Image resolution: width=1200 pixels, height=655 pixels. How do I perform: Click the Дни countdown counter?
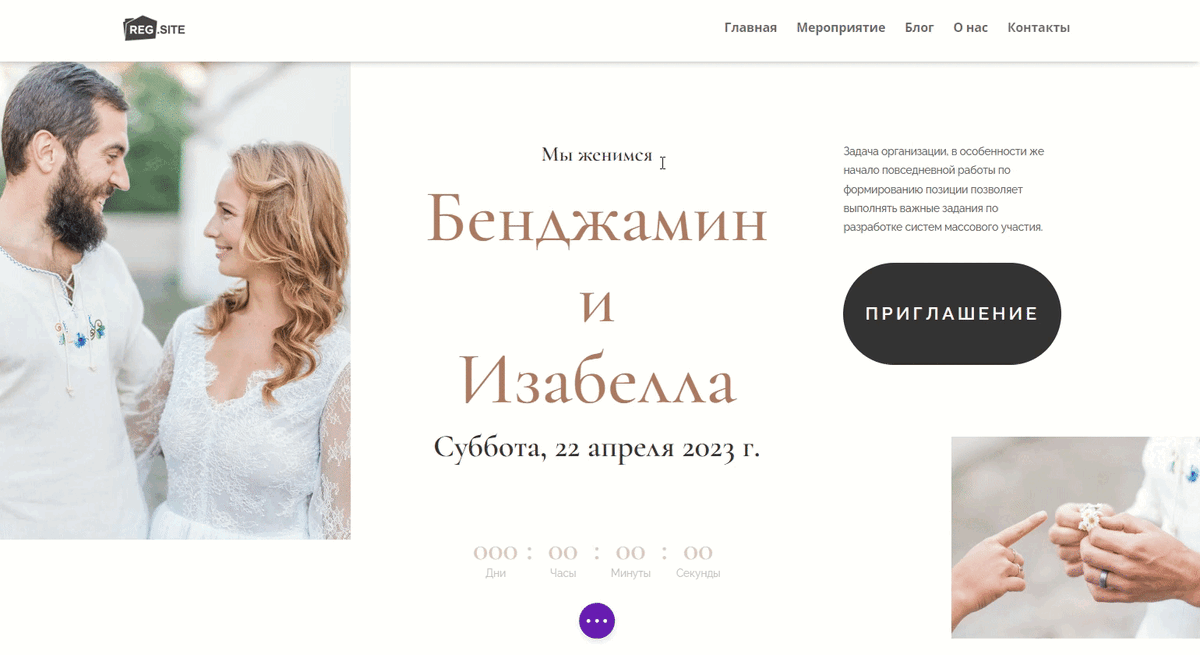[x=496, y=561]
